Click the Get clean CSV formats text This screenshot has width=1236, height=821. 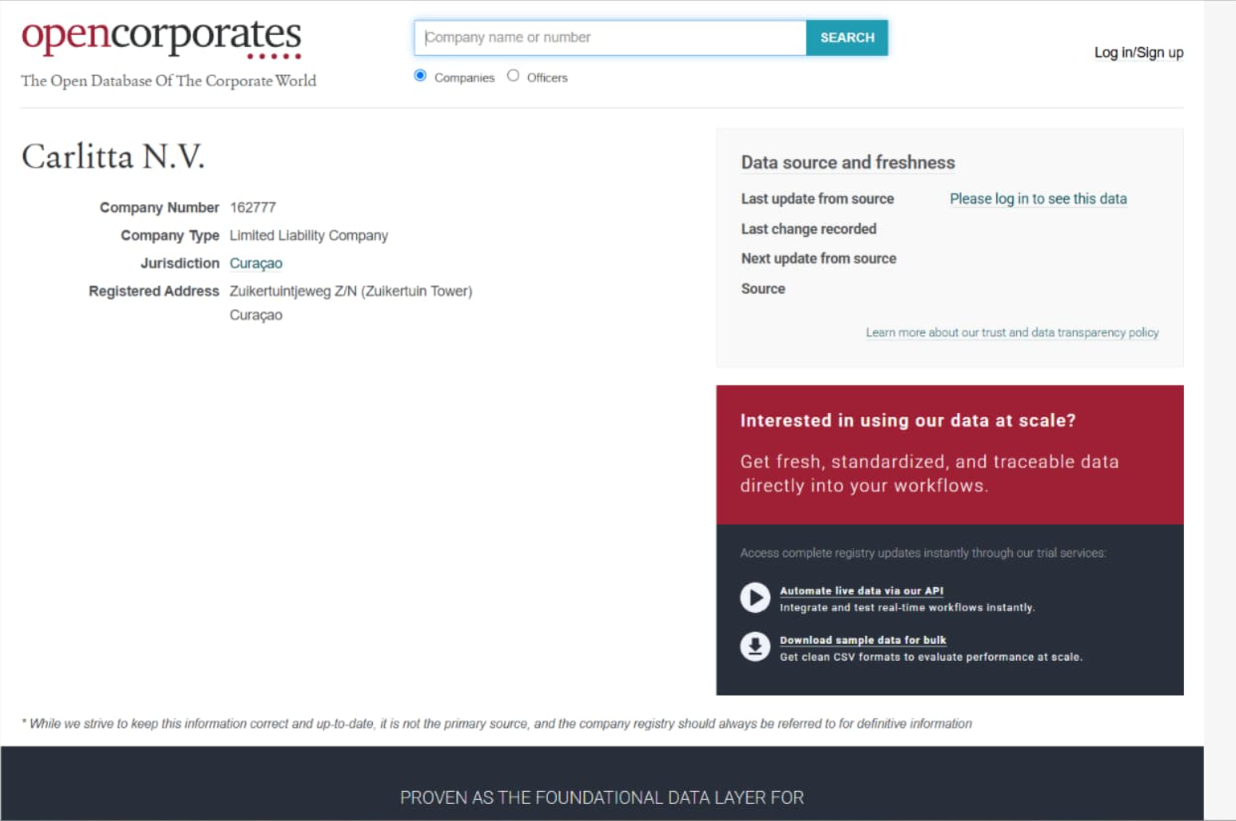click(x=931, y=657)
